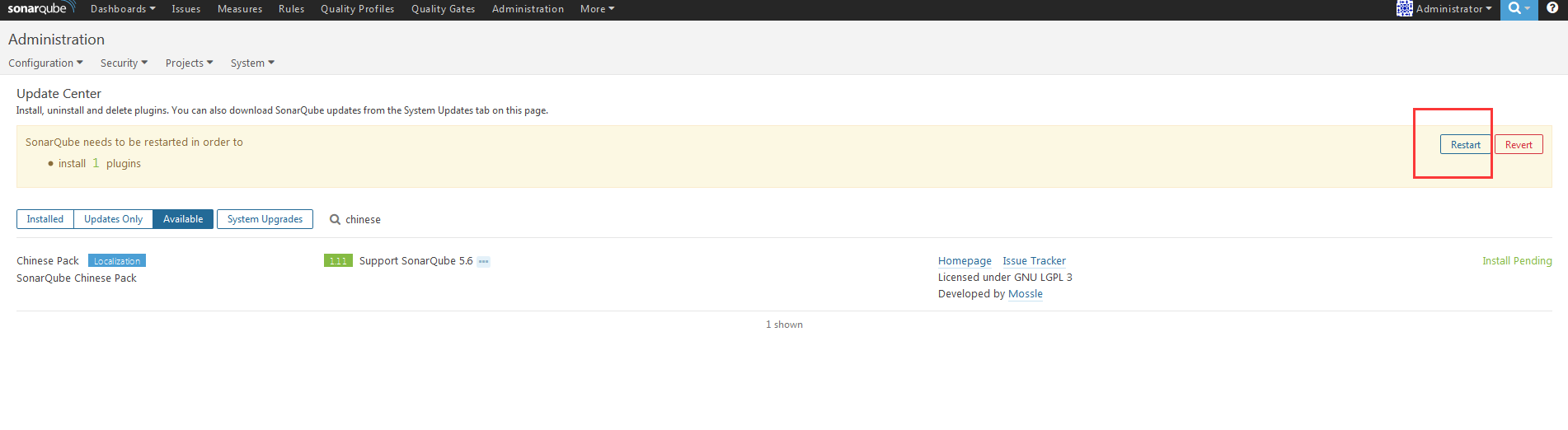
Task: Expand the System submenu
Action: pyautogui.click(x=252, y=63)
